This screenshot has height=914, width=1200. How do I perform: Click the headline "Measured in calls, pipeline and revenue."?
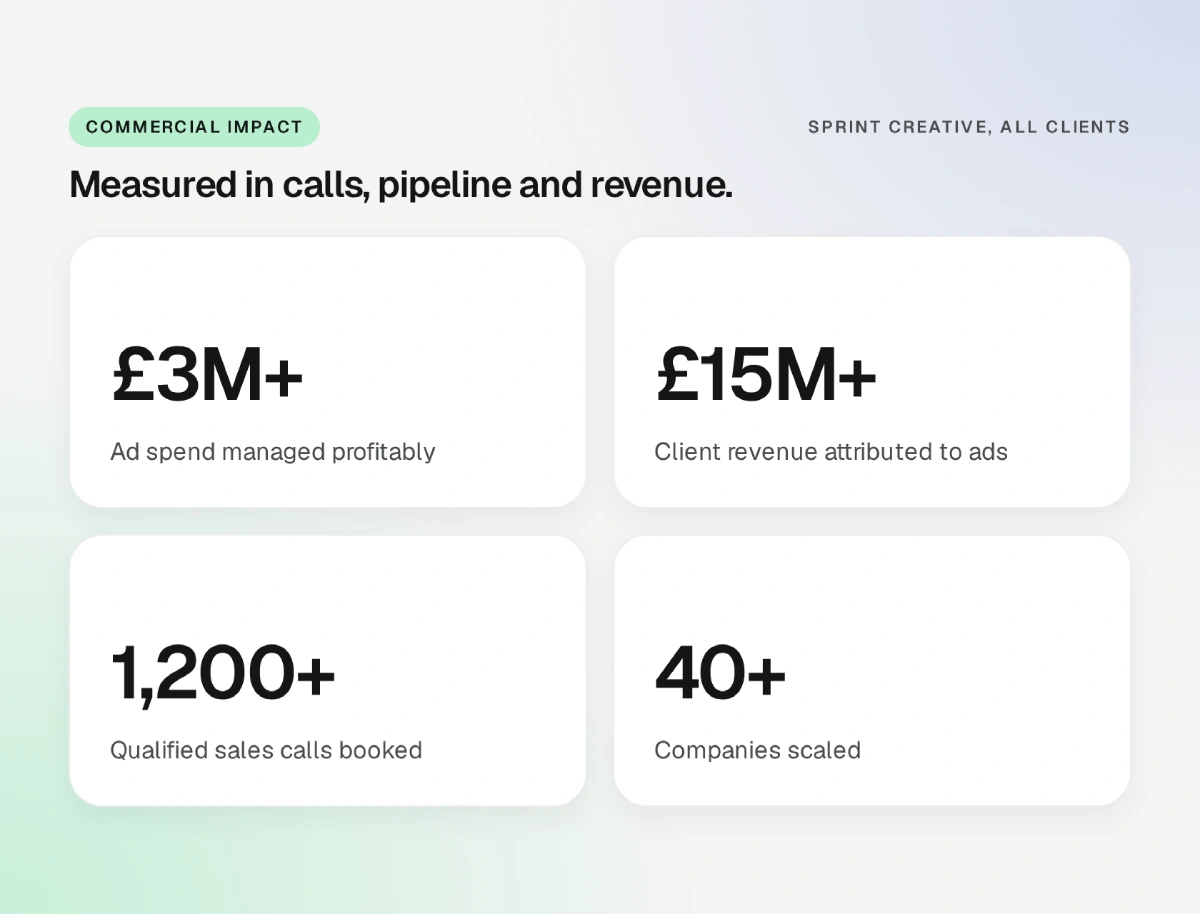click(401, 184)
